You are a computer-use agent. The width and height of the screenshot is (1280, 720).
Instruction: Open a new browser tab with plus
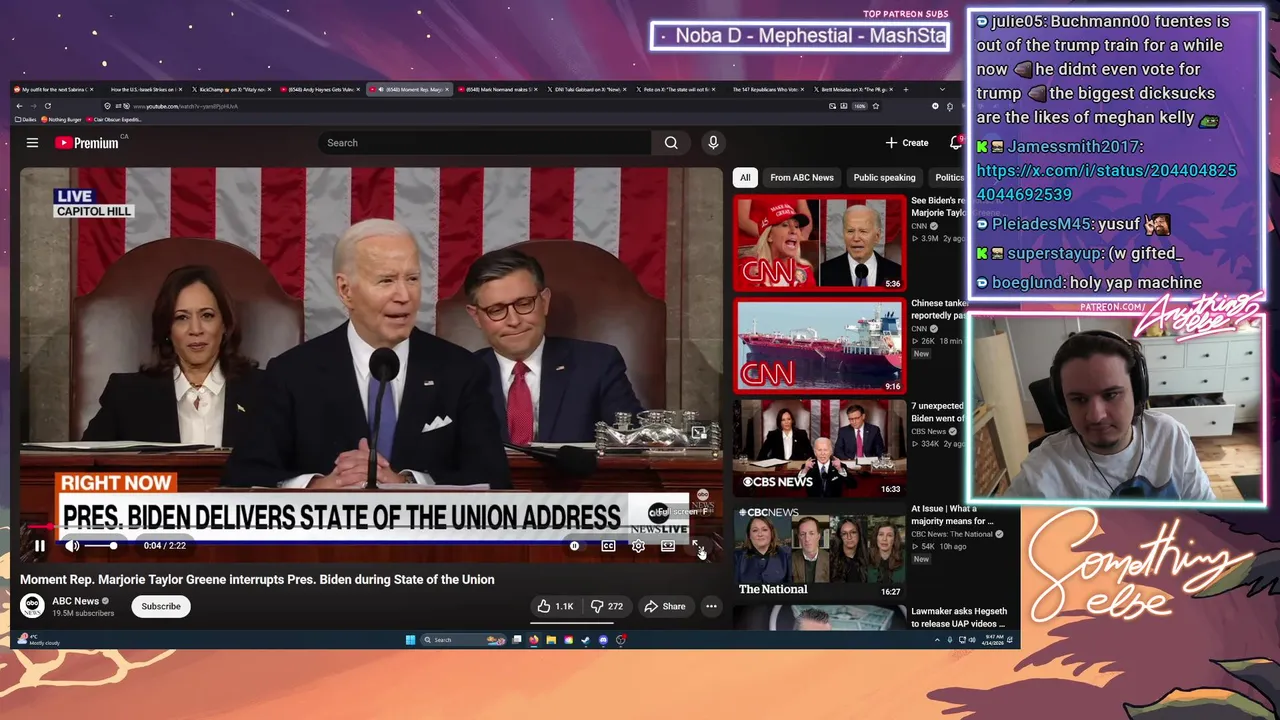pos(906,89)
